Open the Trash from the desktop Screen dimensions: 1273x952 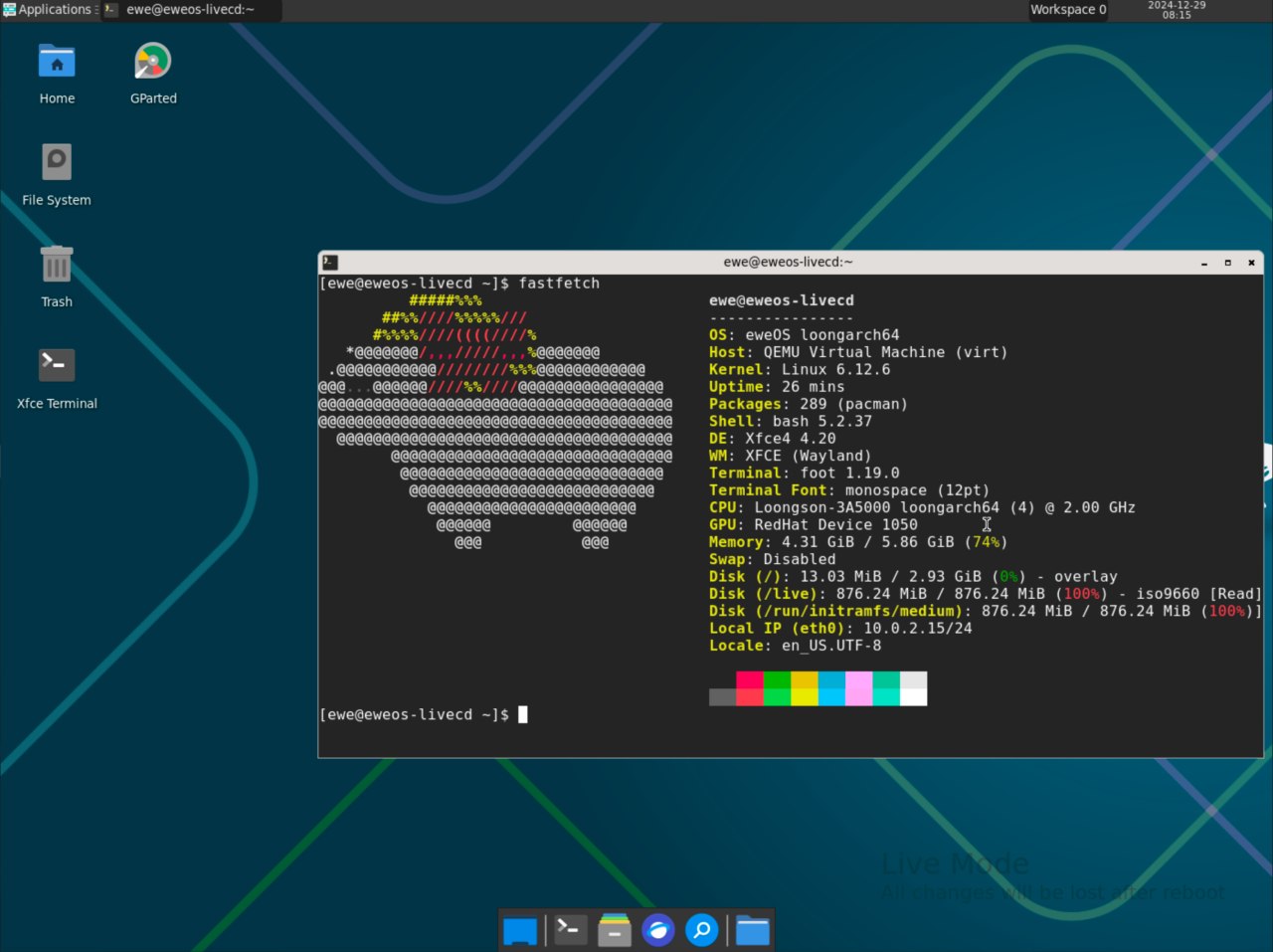click(x=56, y=263)
